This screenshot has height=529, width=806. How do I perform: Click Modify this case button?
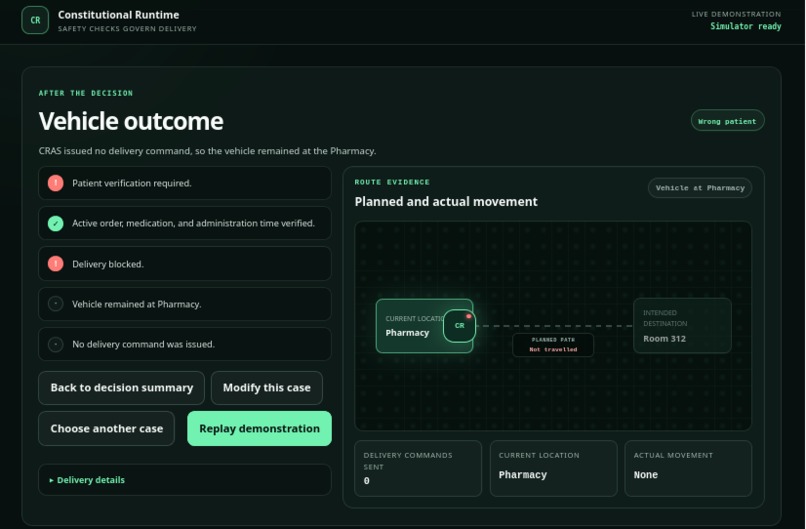click(267, 388)
